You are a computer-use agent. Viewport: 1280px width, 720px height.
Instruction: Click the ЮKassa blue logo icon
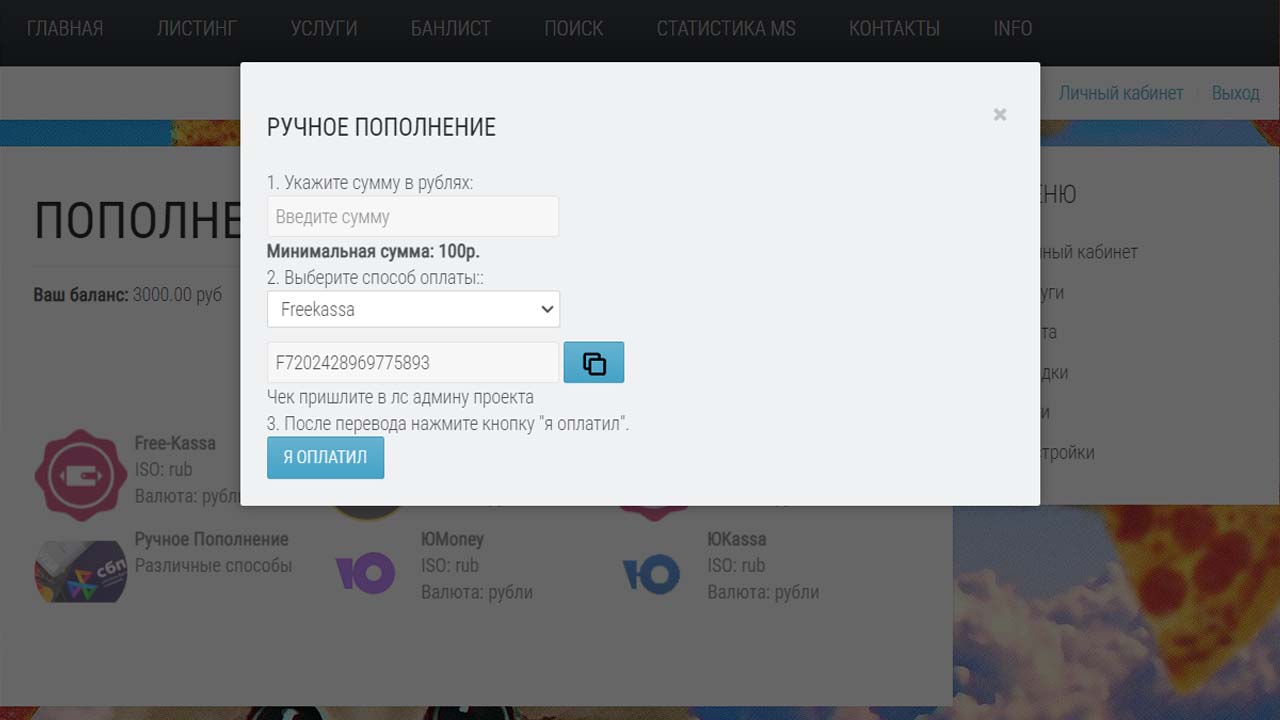[x=651, y=574]
